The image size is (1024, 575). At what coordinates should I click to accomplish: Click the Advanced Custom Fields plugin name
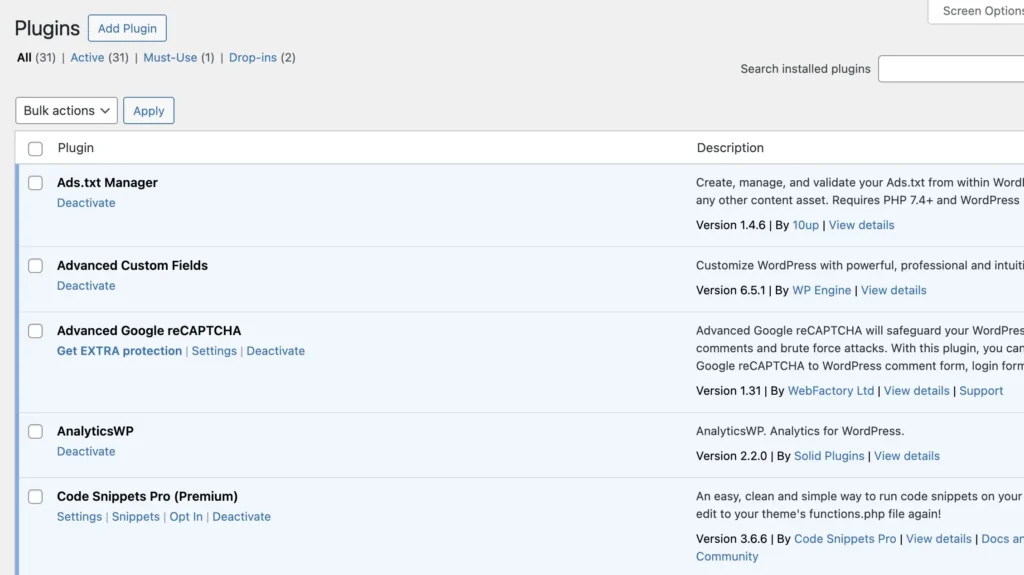(x=132, y=265)
